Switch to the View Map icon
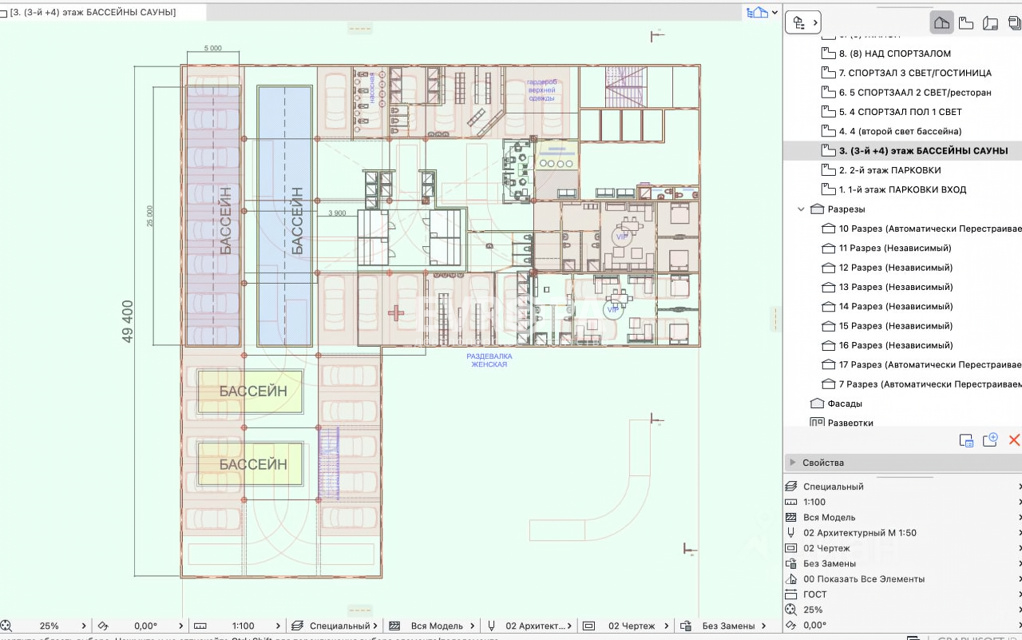This screenshot has width=1022, height=640. (x=966, y=22)
